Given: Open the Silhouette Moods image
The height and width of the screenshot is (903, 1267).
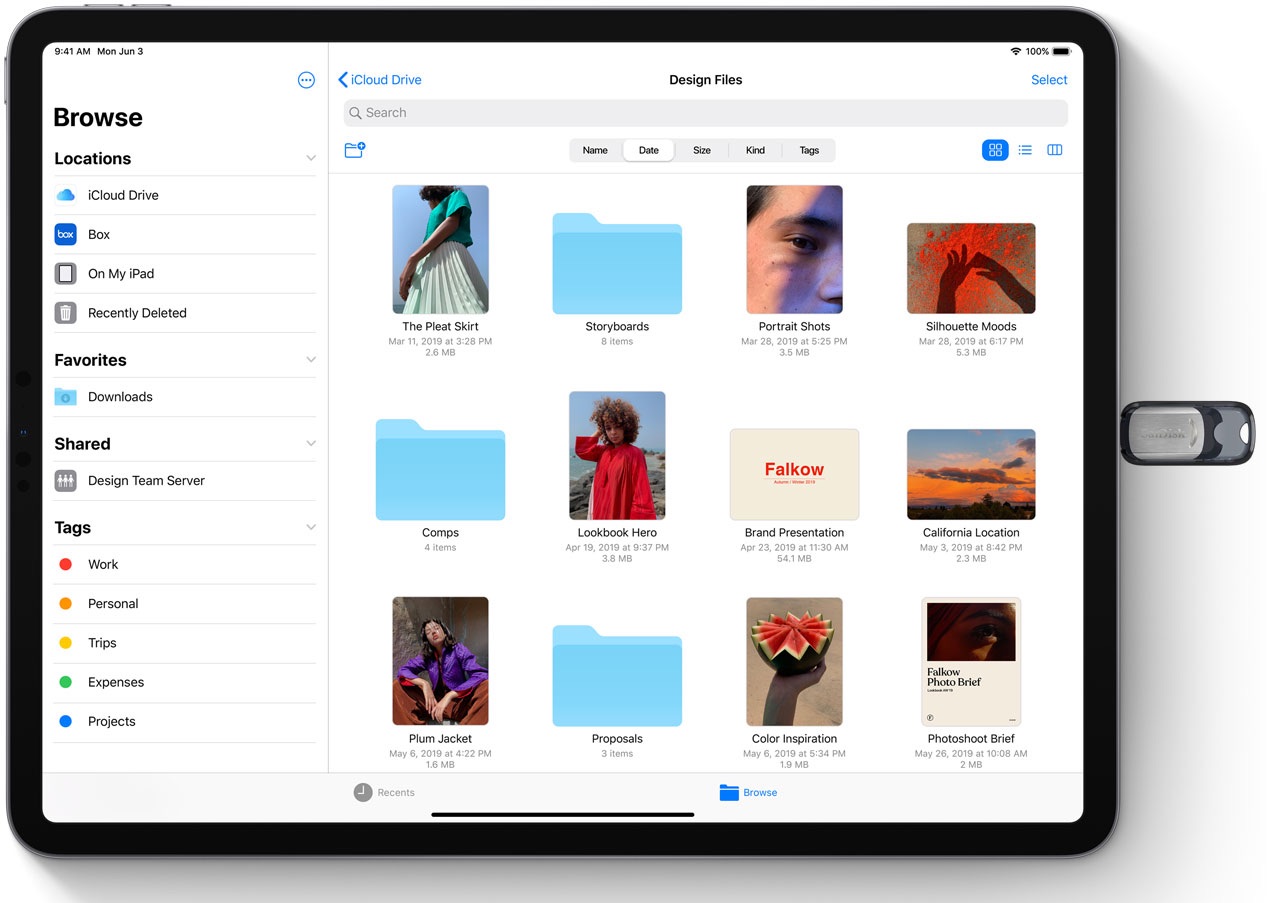Looking at the screenshot, I should tap(971, 268).
